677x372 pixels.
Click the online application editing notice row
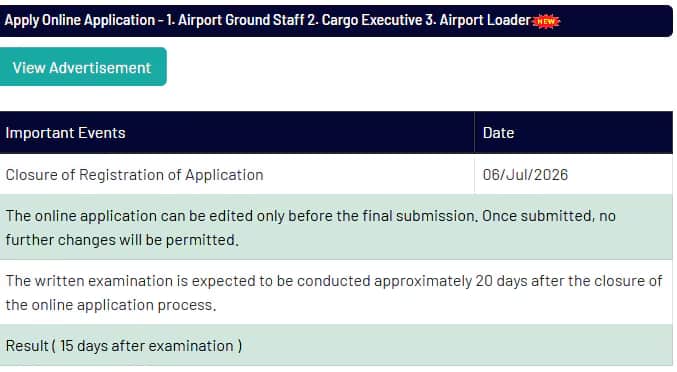point(336,227)
